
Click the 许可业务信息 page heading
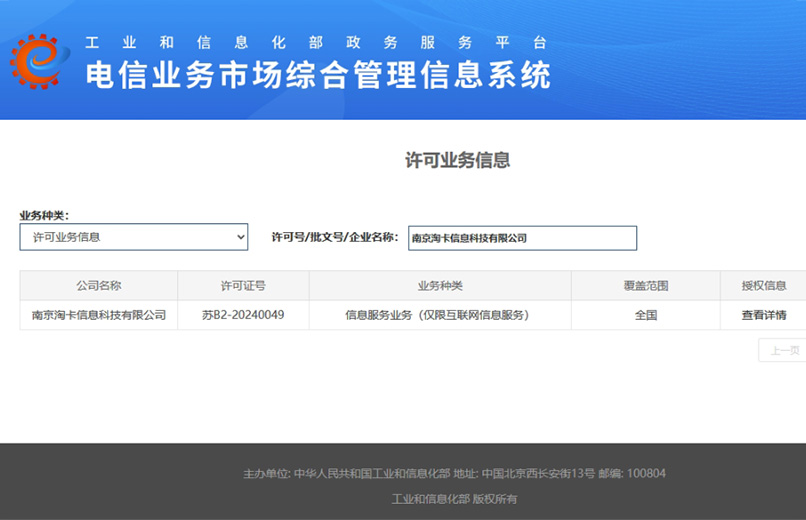(457, 160)
